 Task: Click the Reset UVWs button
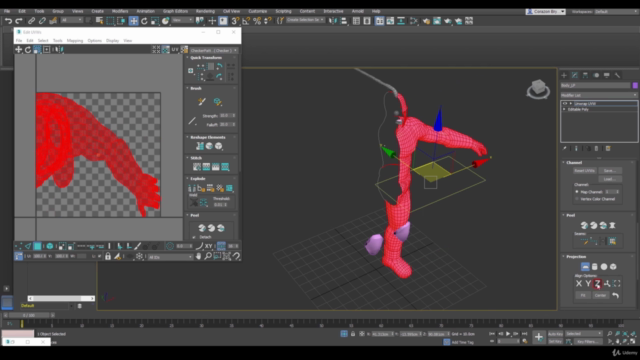pyautogui.click(x=584, y=171)
